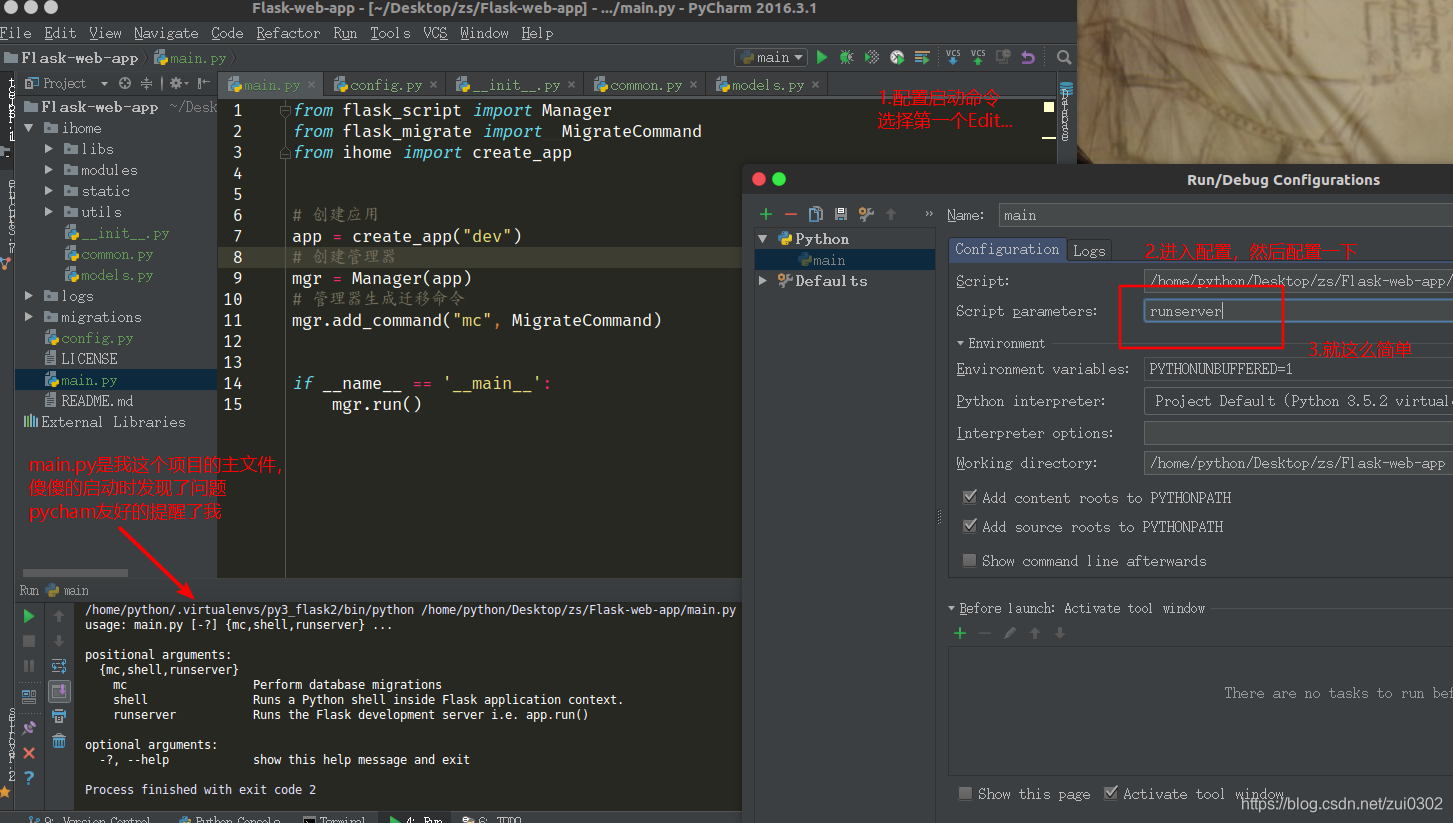
Task: Open the Navigate menu
Action: [166, 33]
